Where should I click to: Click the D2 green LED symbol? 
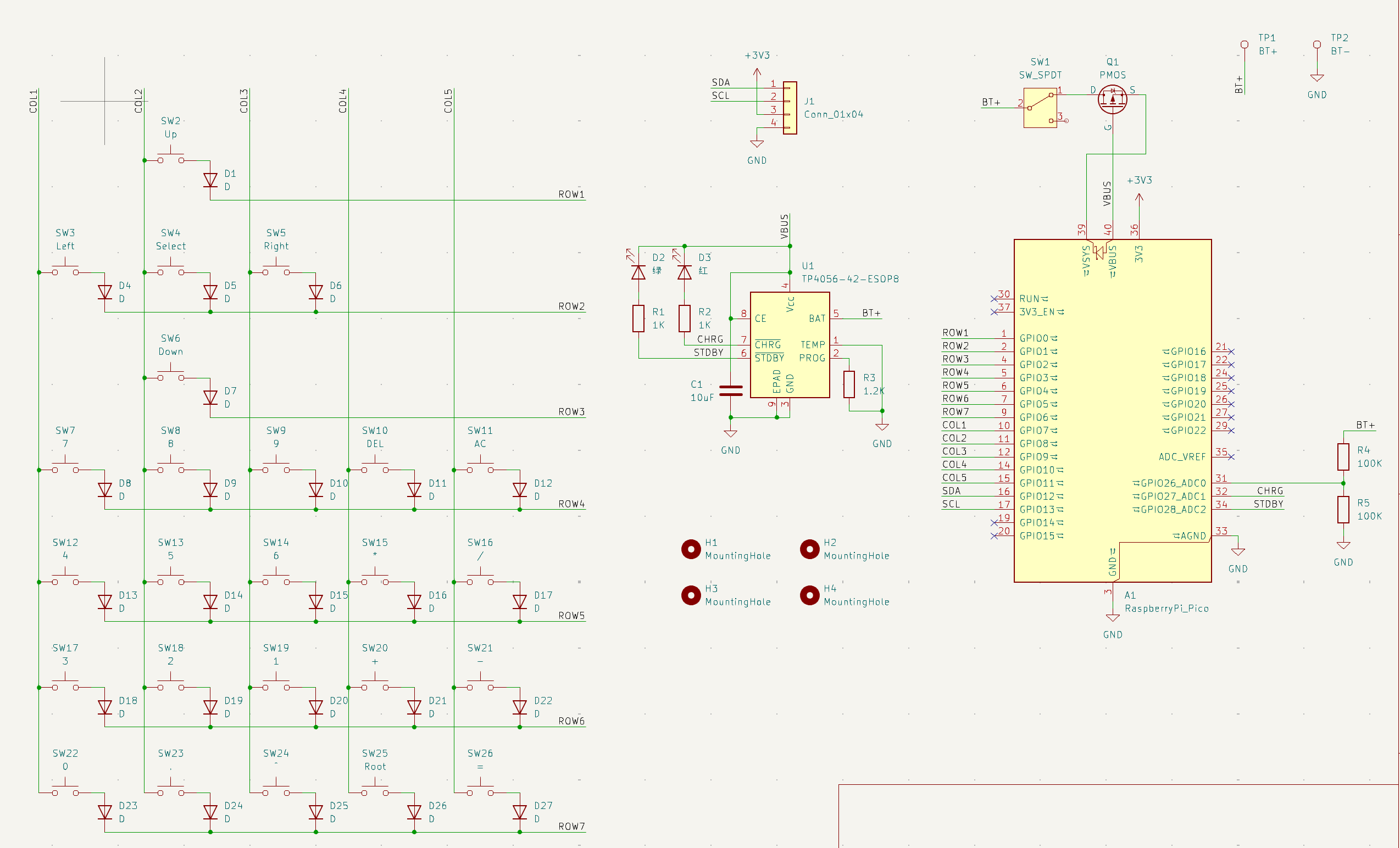tap(638, 272)
